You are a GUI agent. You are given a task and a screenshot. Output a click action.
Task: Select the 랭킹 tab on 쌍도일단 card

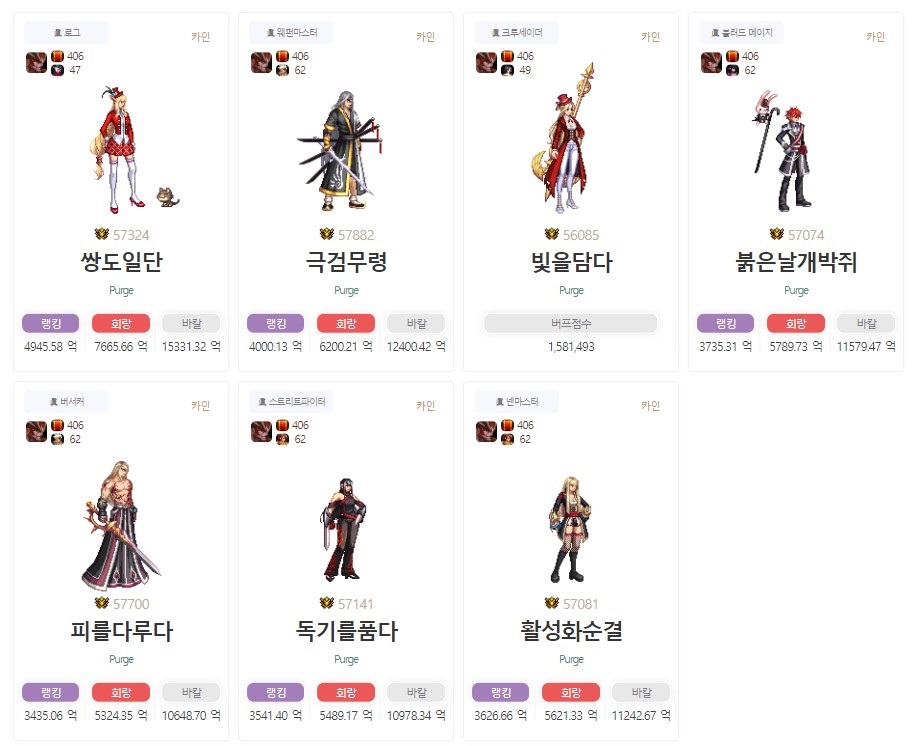coord(51,323)
